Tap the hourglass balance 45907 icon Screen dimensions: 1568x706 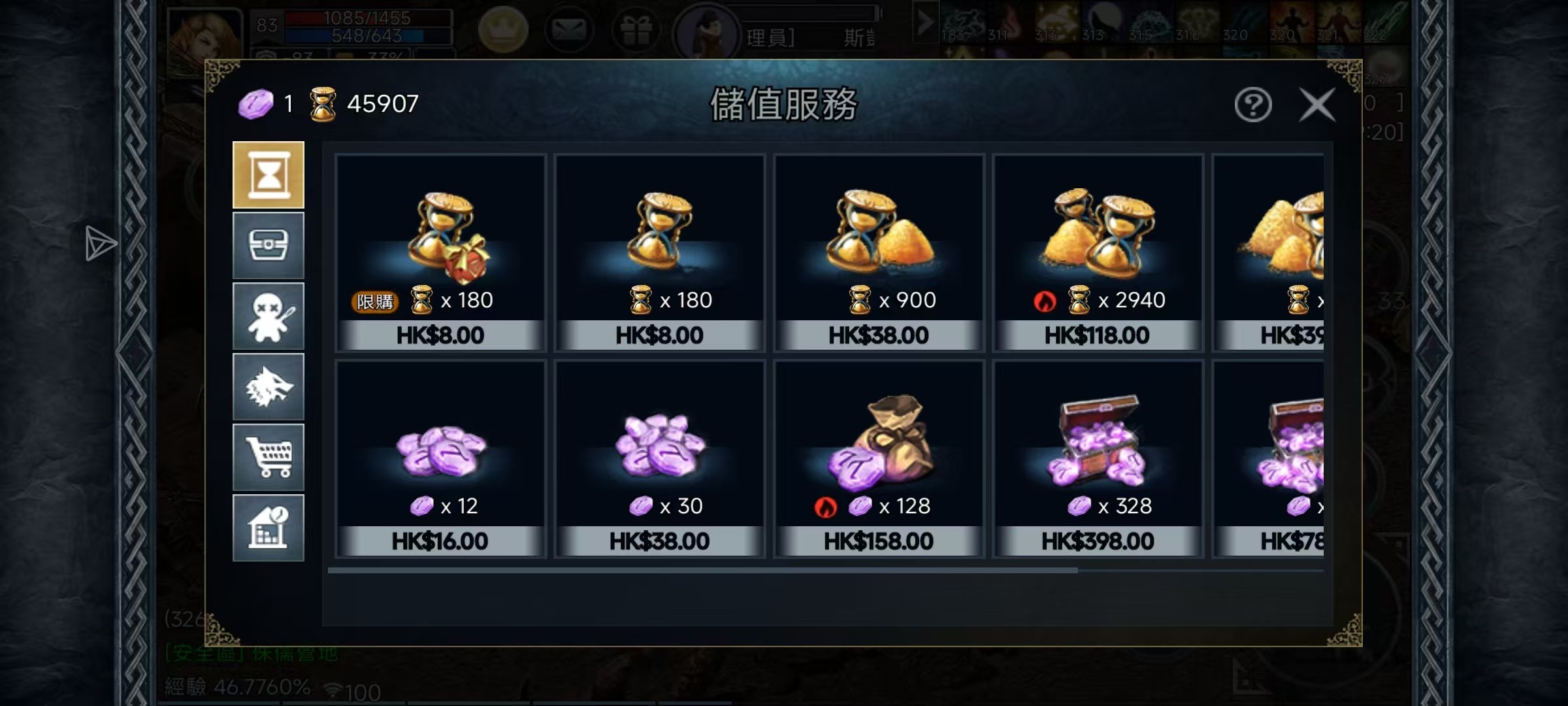(x=322, y=104)
